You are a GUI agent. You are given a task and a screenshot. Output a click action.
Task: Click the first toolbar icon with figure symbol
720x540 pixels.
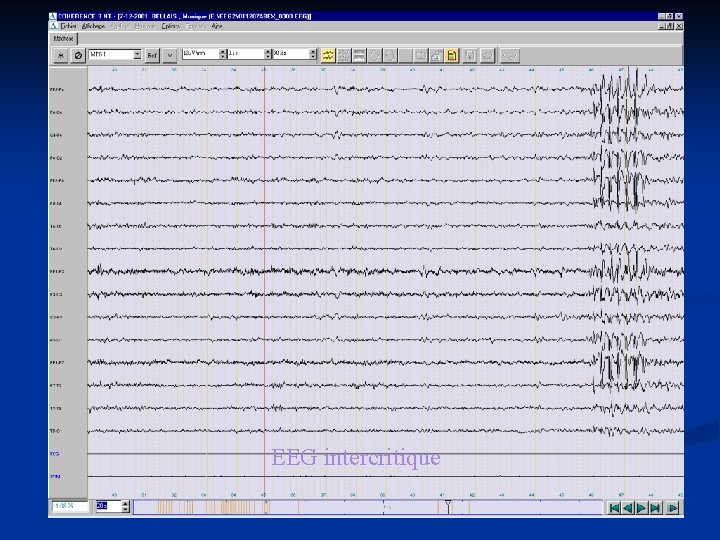point(60,56)
